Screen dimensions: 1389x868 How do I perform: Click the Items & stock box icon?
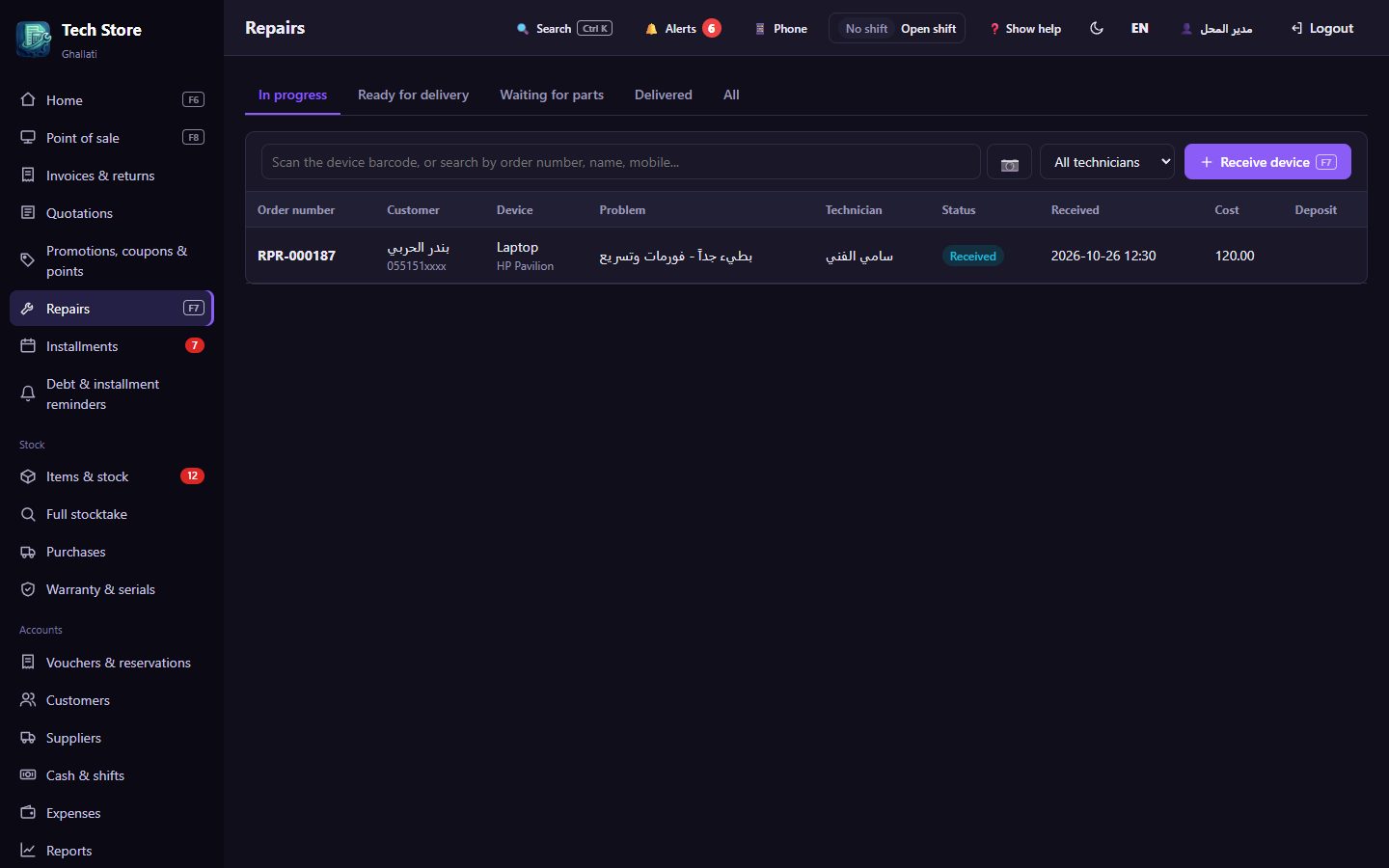pyautogui.click(x=28, y=476)
